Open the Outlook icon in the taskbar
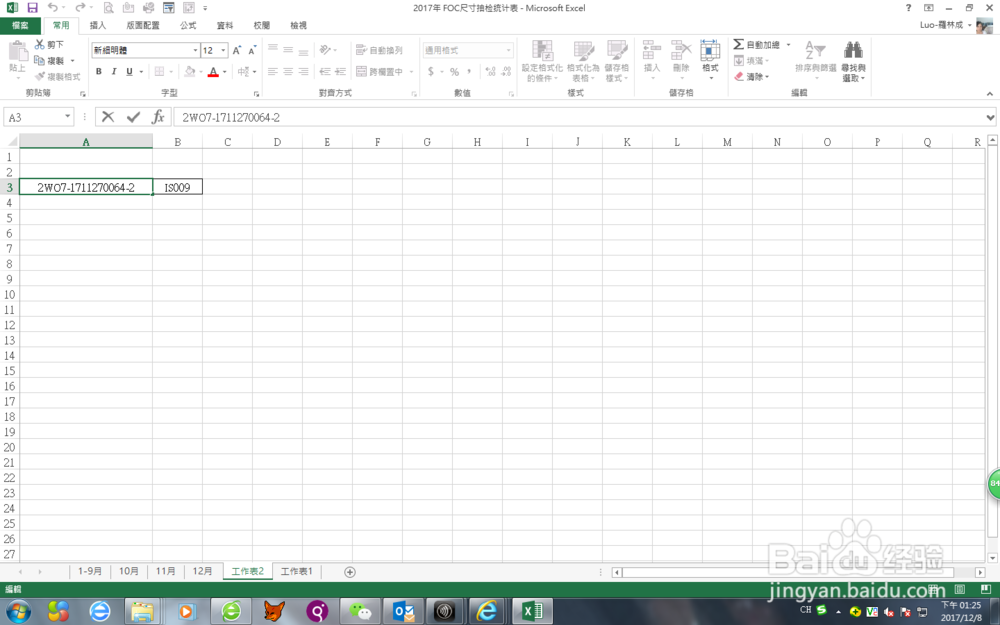The image size is (1000, 625). 403,611
